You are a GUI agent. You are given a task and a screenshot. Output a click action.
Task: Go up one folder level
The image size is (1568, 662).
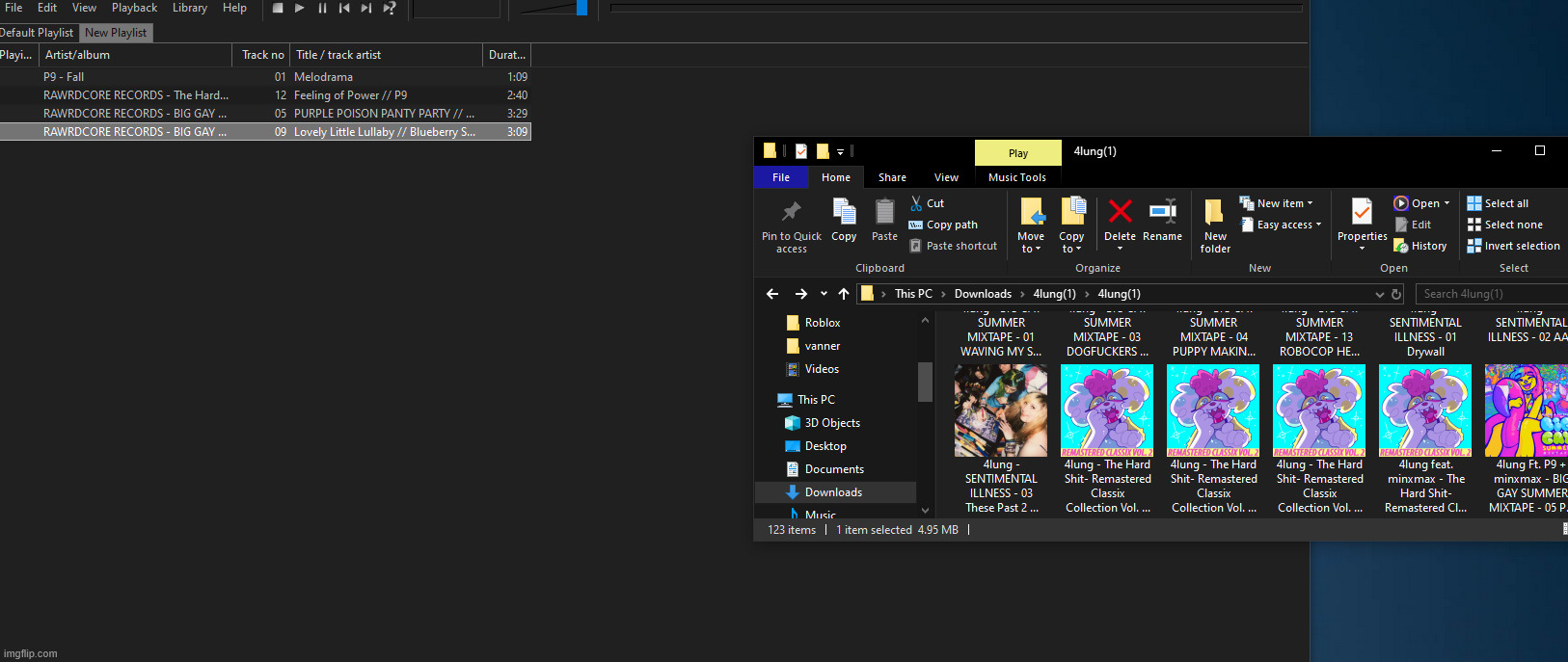click(844, 294)
